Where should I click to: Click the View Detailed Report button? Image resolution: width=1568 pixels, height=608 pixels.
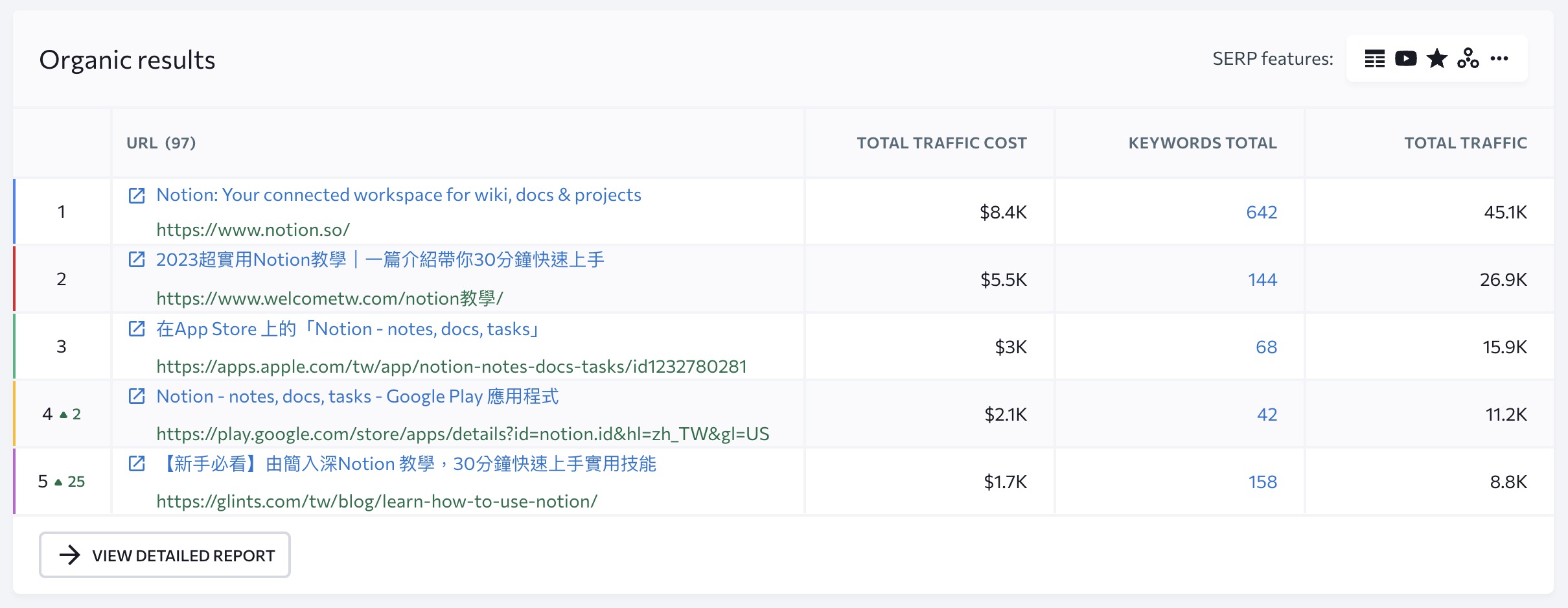(165, 555)
